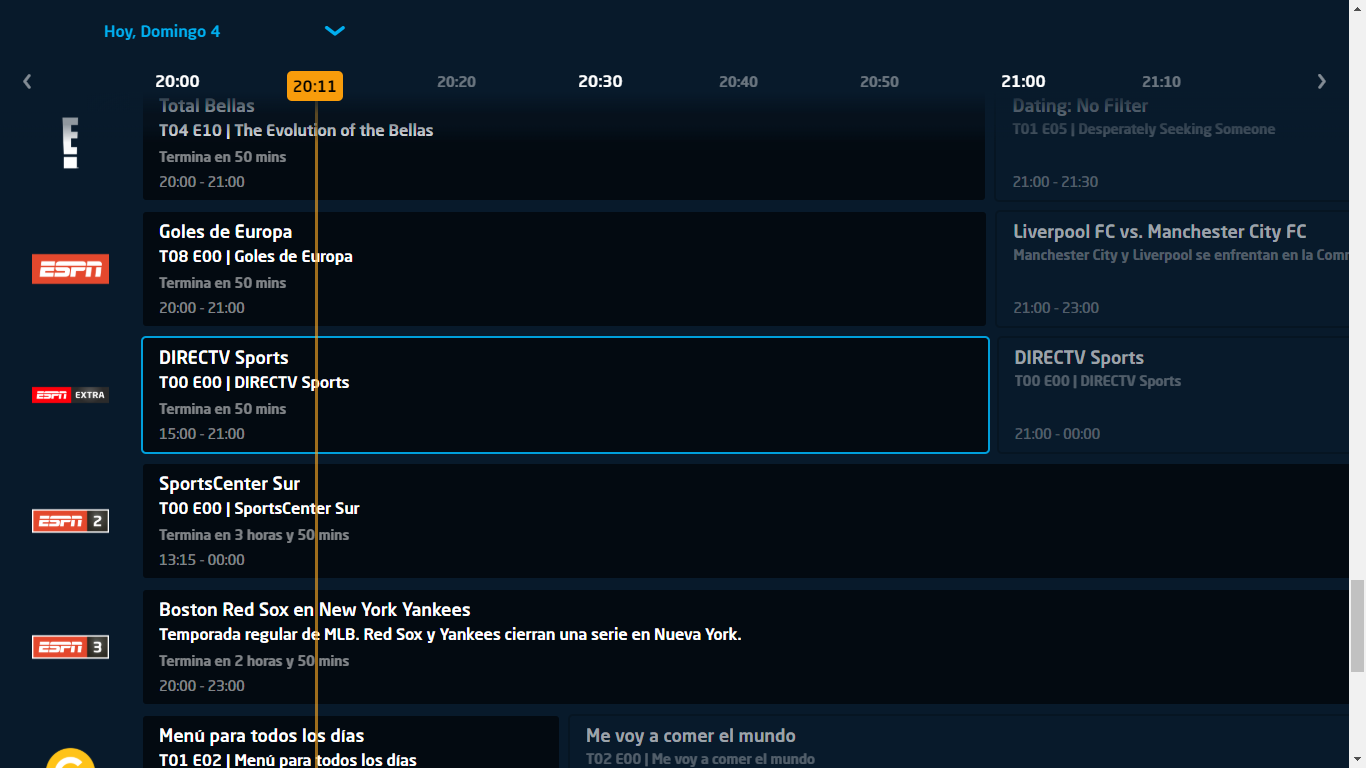
Task: Open the DIRECTV Sports 21:00 program
Action: (x=1174, y=395)
